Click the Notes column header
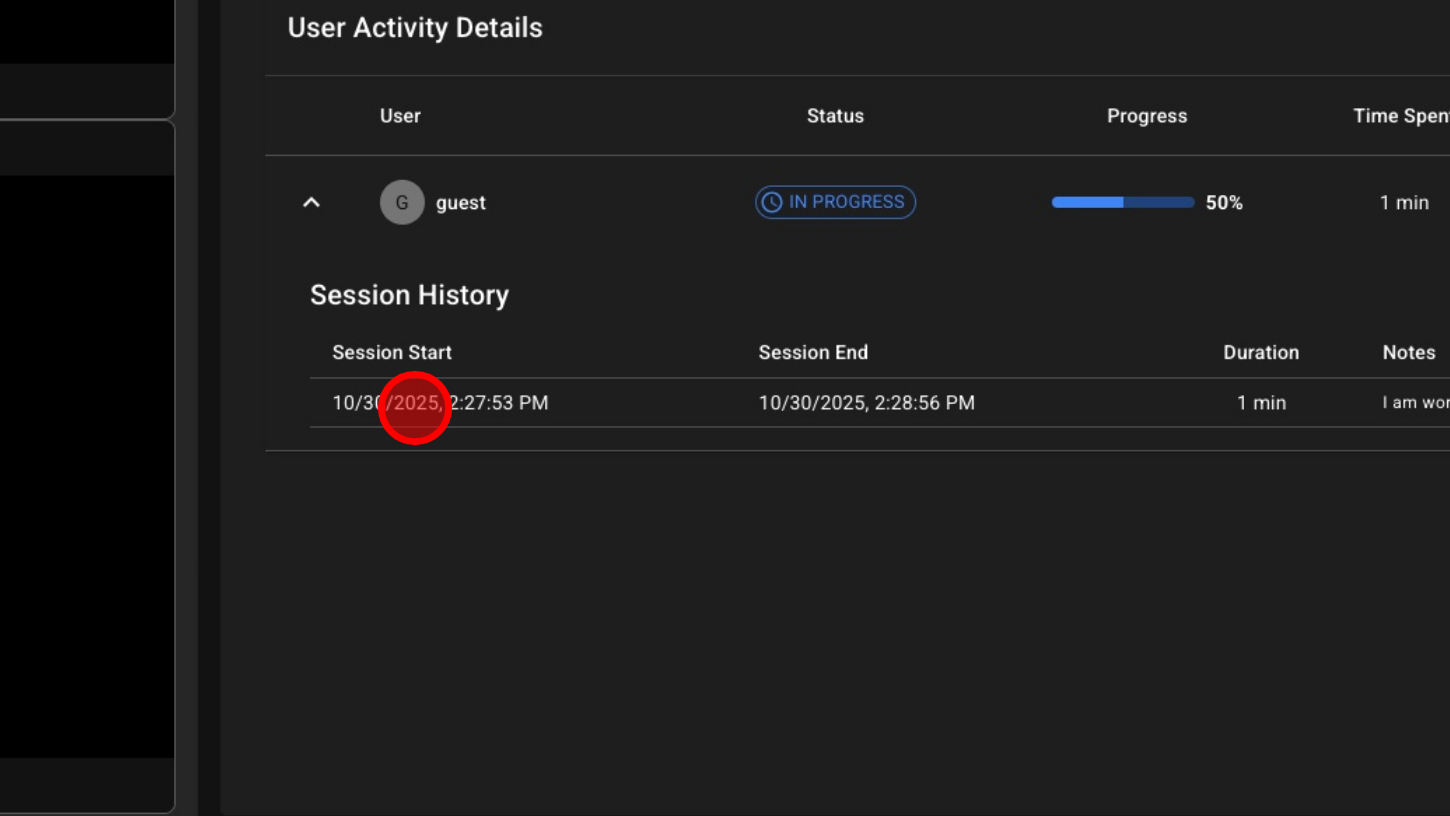 1408,353
